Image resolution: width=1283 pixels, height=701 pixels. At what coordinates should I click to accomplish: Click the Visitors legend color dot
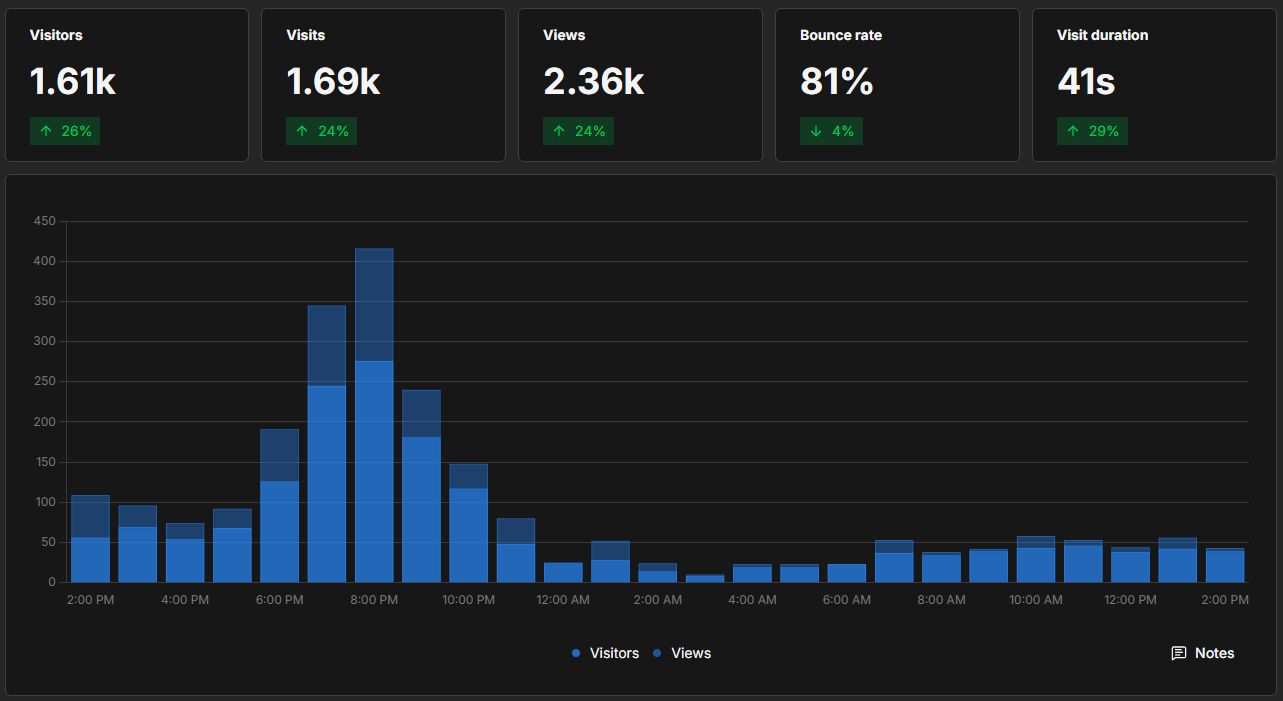click(576, 653)
